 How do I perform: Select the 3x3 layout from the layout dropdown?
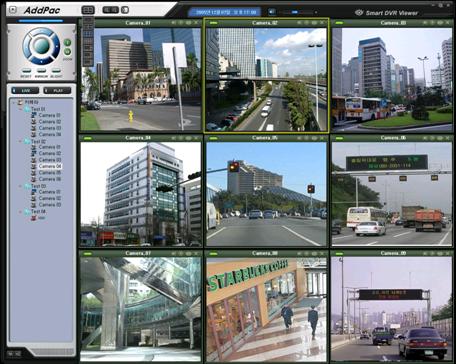[88, 34]
